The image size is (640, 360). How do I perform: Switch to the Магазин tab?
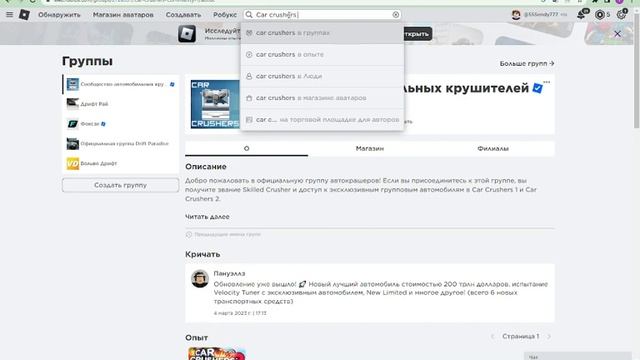pyautogui.click(x=370, y=149)
